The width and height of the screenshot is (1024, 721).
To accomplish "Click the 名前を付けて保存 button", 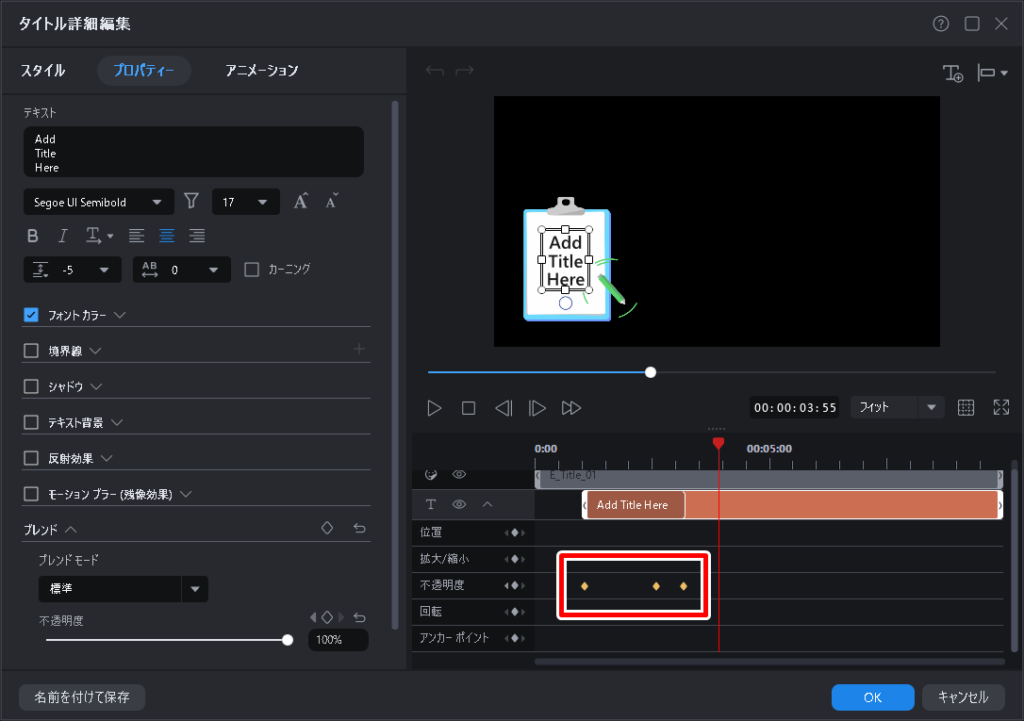I will pyautogui.click(x=82, y=697).
